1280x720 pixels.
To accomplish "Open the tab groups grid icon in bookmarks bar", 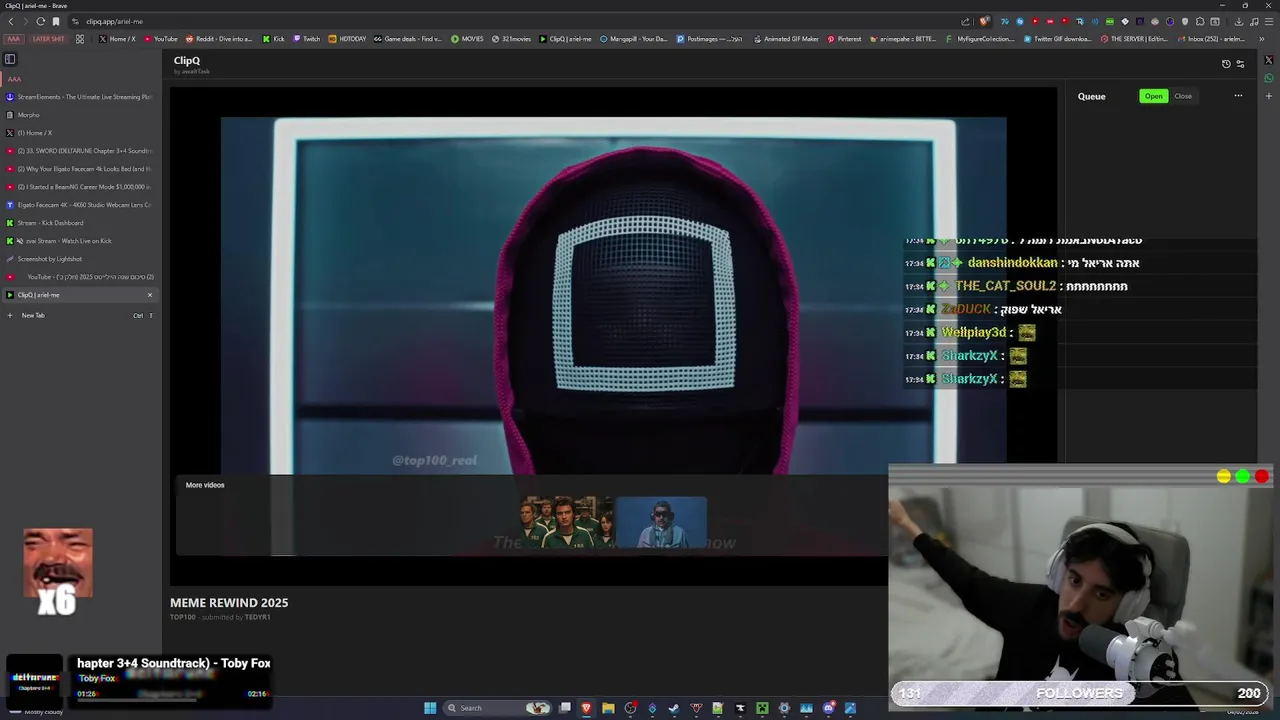I will pyautogui.click(x=80, y=39).
